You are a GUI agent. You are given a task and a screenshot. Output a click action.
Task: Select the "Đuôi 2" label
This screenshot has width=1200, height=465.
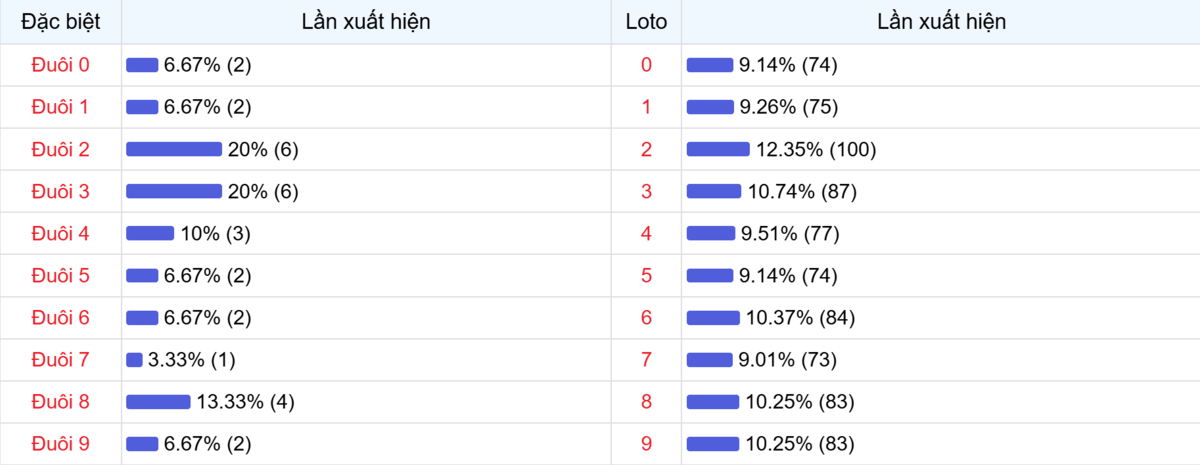click(x=60, y=149)
